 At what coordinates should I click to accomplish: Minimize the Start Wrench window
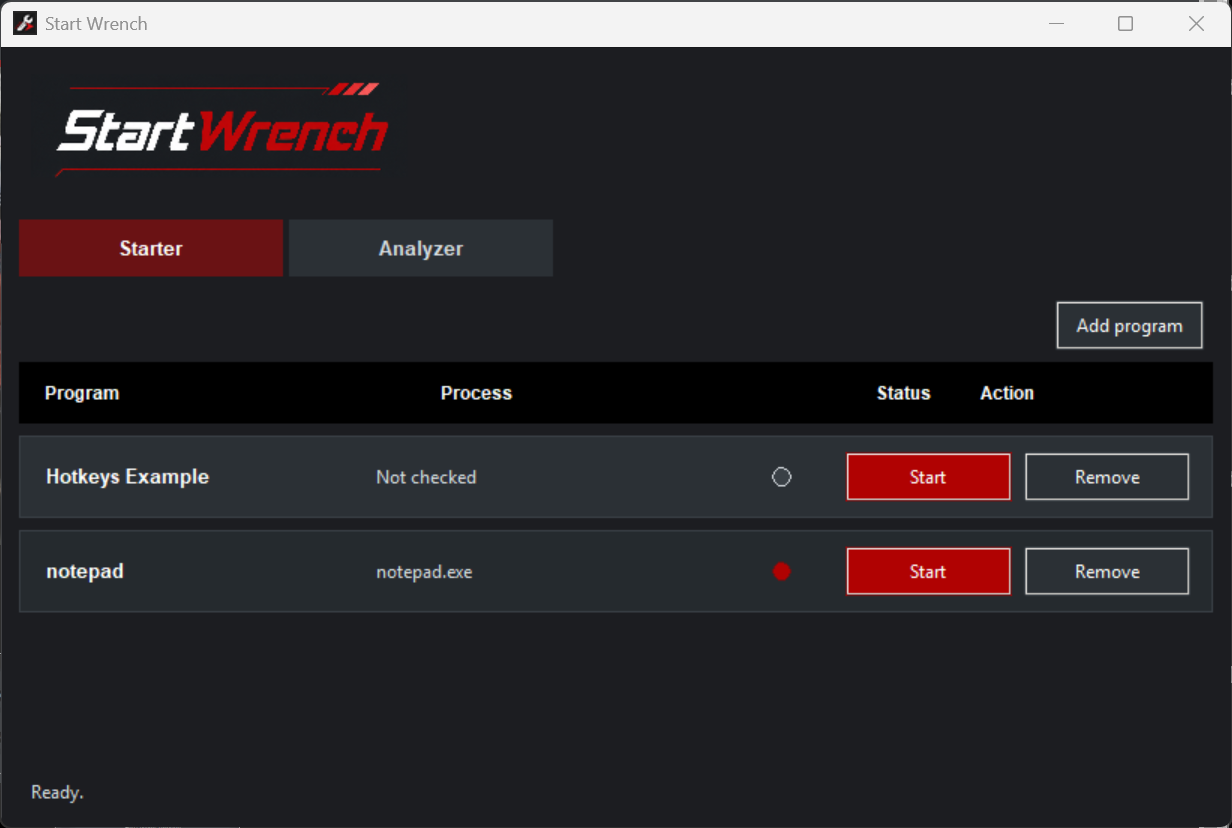tap(1055, 23)
